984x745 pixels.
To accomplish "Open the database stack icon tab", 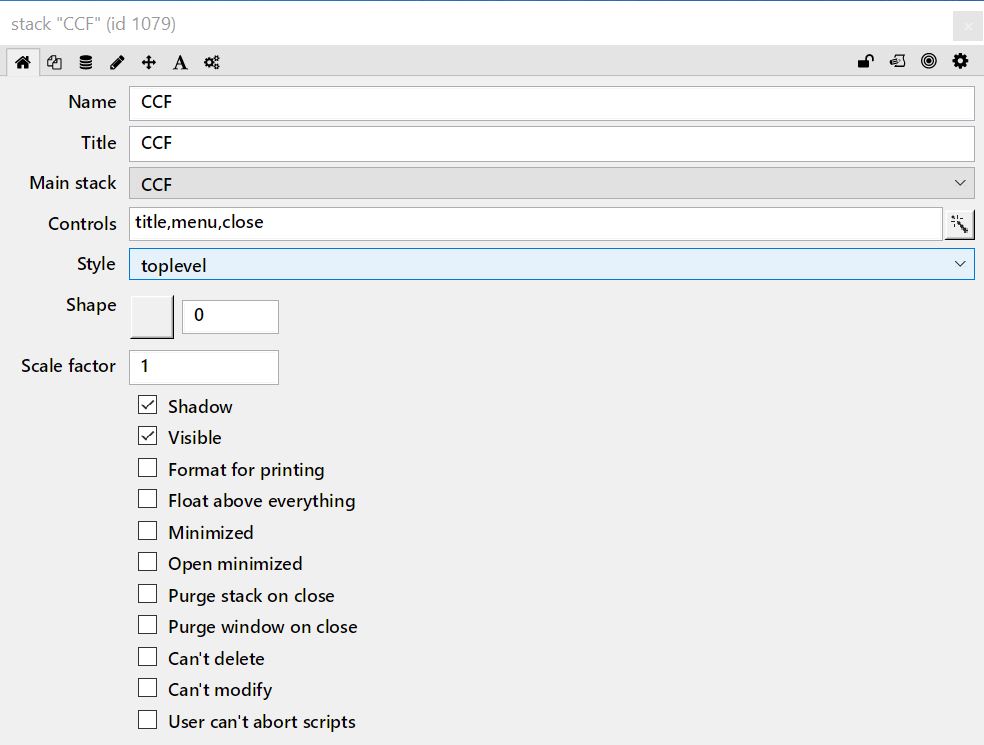I will 86,62.
